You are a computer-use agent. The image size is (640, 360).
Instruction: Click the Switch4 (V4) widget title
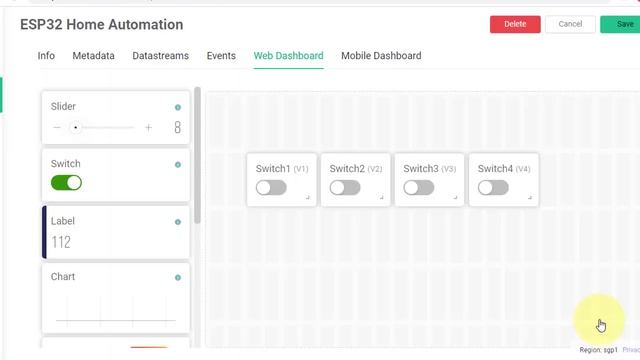coord(504,169)
